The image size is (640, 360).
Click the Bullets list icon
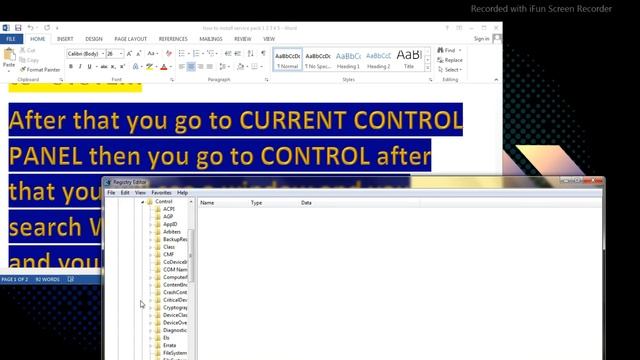(182, 53)
